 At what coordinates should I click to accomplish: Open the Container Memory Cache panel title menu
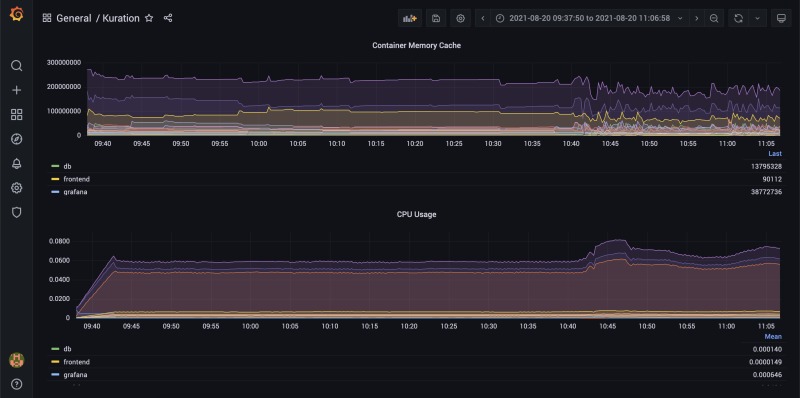pyautogui.click(x=416, y=45)
